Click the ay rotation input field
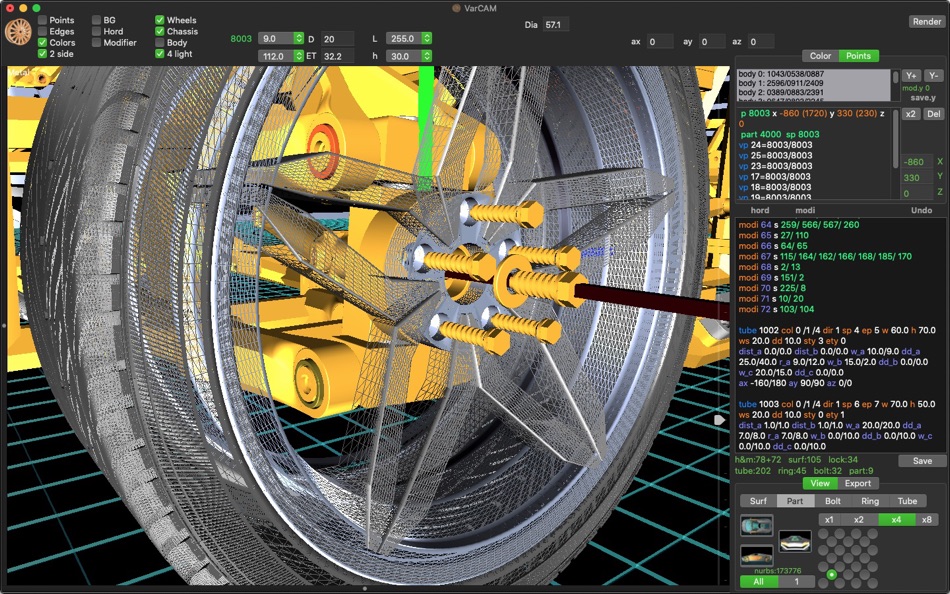Image resolution: width=950 pixels, height=594 pixels. click(712, 42)
